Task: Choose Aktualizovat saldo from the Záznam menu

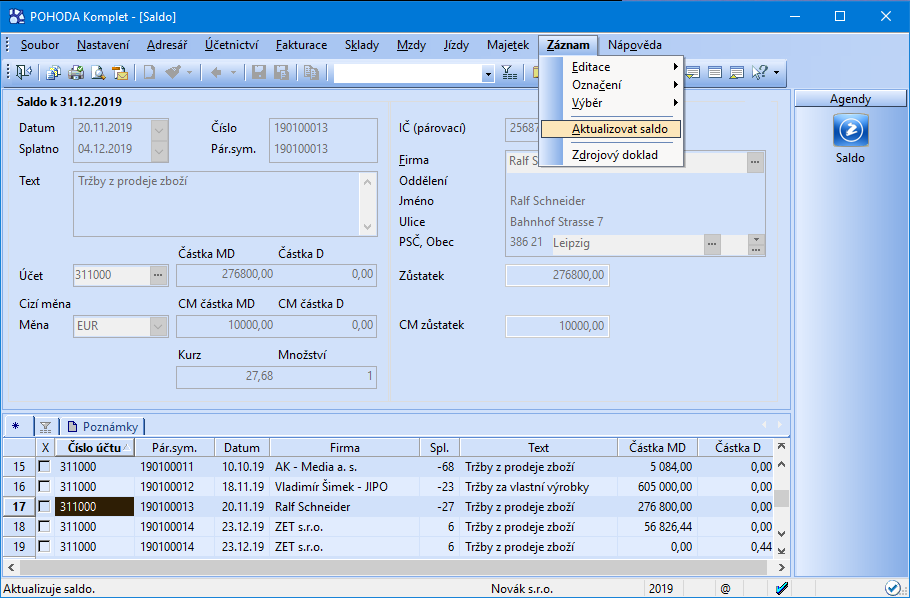Action: click(x=611, y=129)
